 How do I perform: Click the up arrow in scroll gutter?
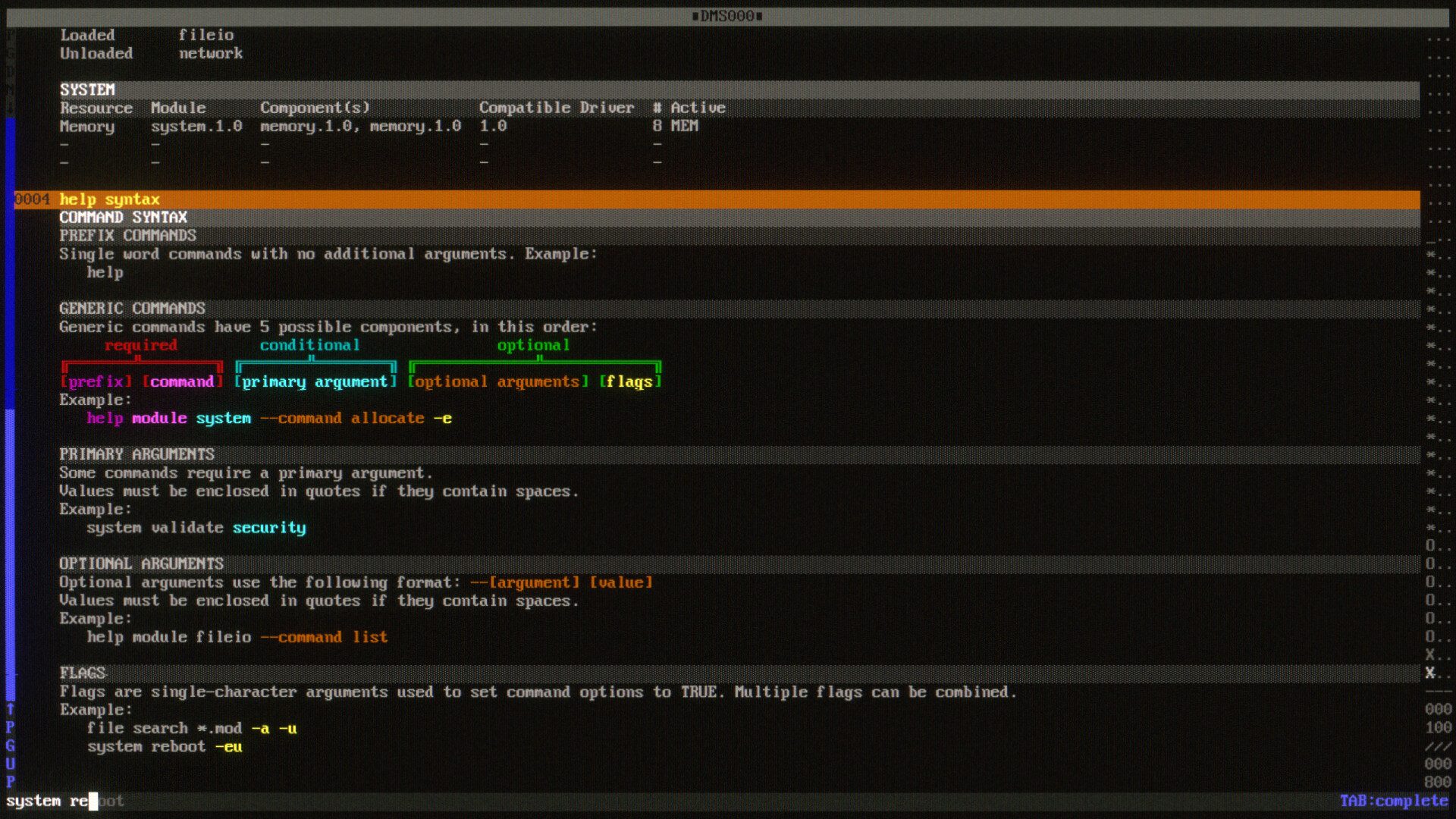(x=11, y=709)
